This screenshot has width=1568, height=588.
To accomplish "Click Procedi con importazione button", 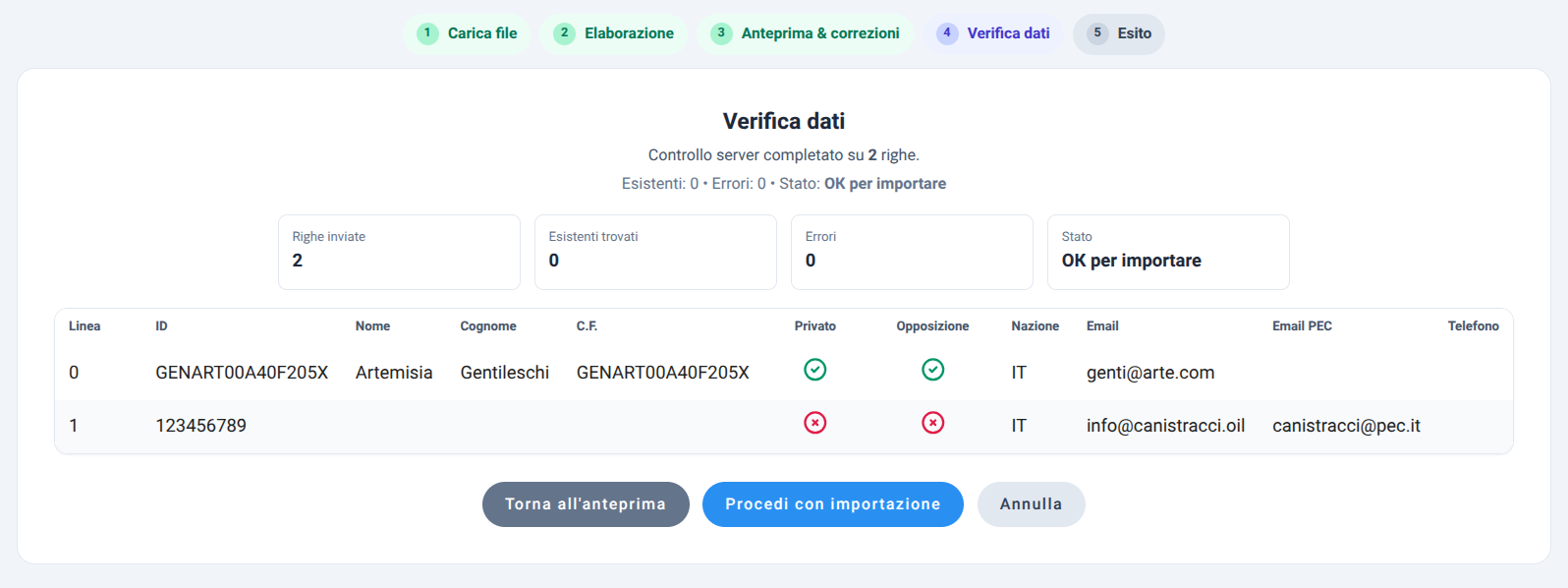I will click(x=832, y=504).
